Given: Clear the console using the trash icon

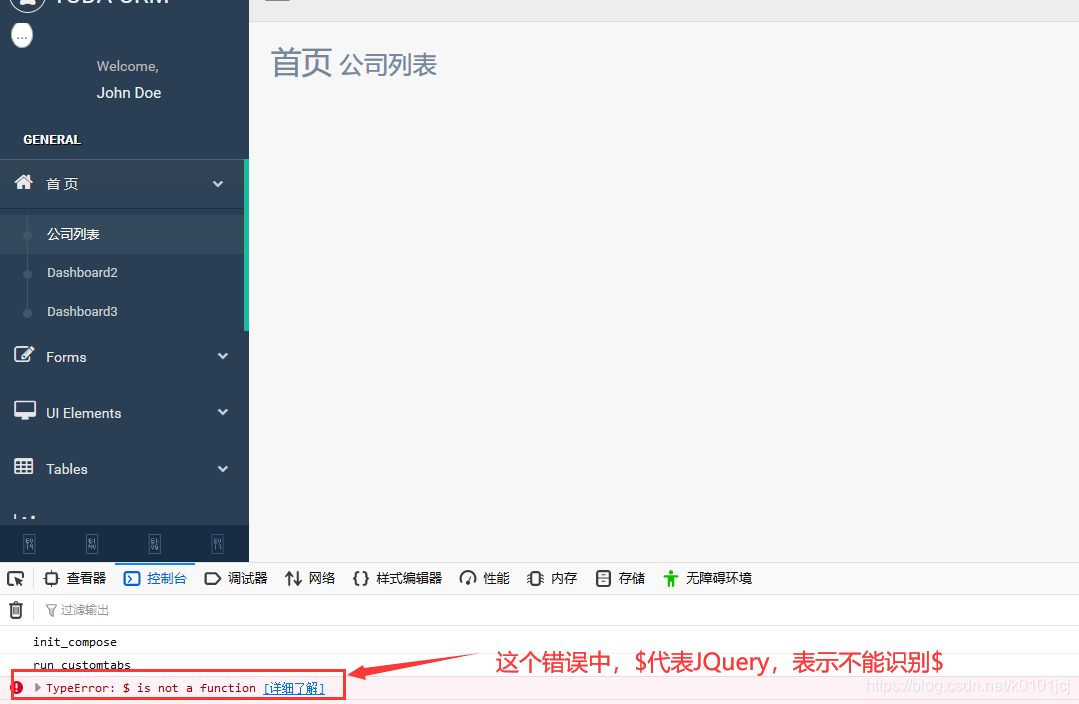Looking at the screenshot, I should (15, 609).
